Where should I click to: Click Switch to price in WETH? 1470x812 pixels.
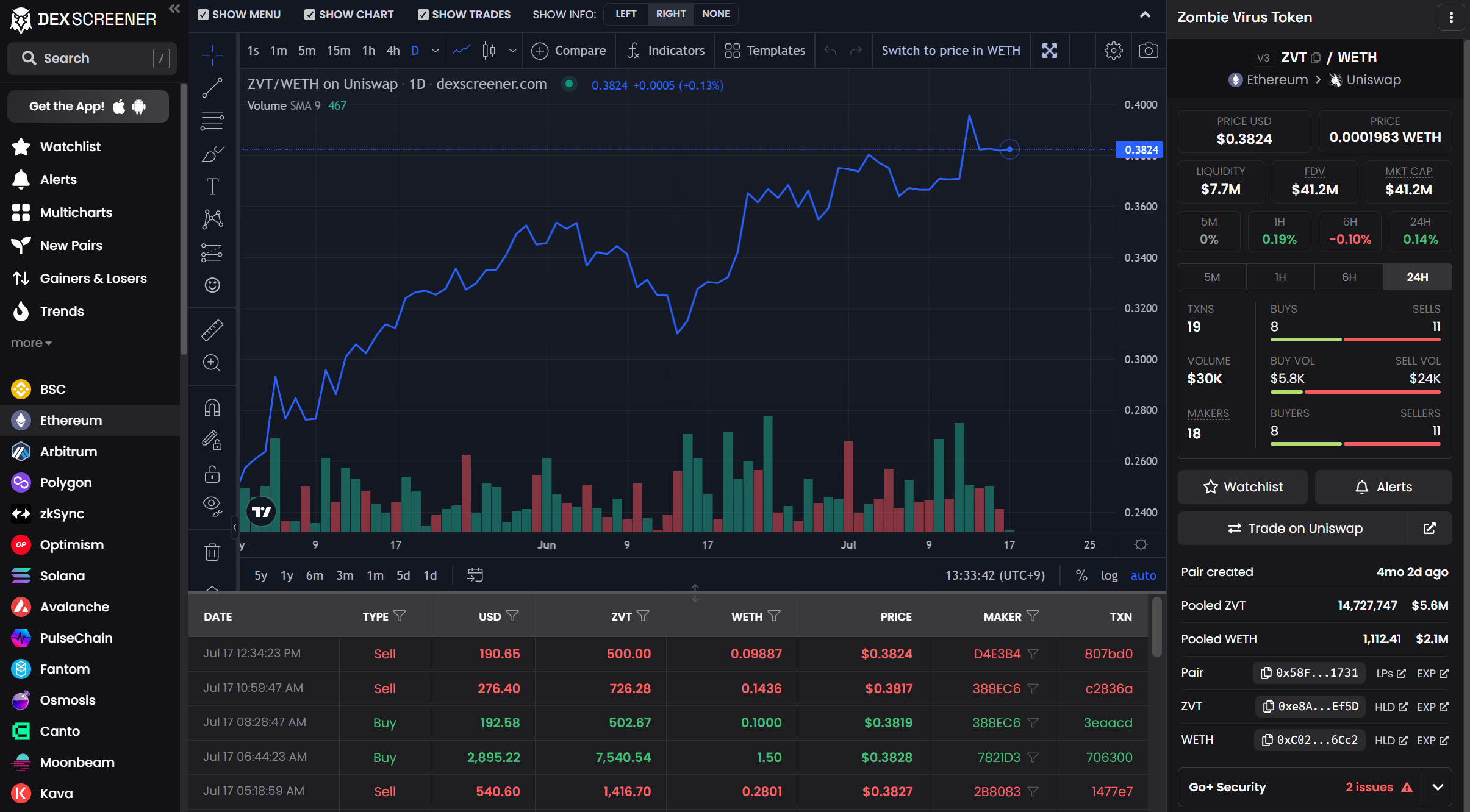950,51
